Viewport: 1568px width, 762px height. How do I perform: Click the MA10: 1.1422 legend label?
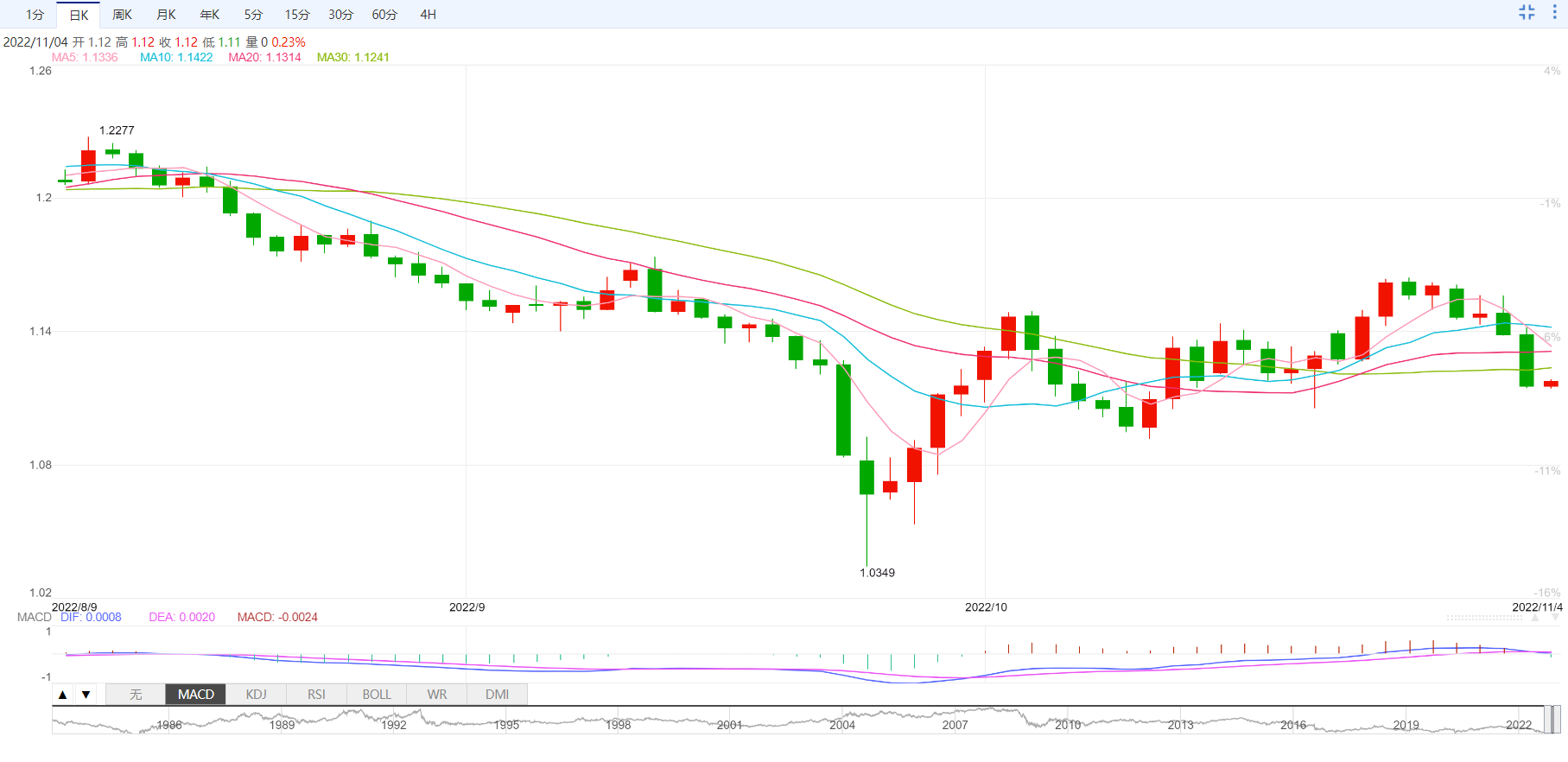[176, 57]
